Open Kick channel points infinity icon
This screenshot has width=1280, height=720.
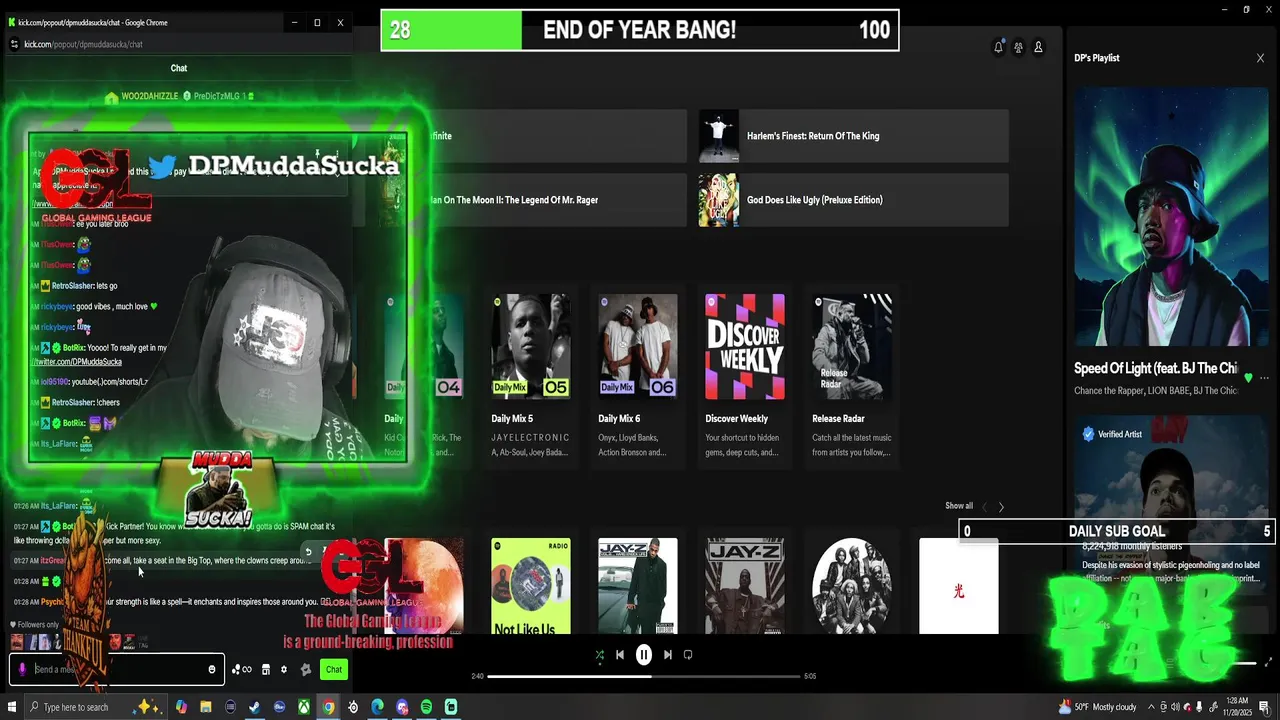241,670
